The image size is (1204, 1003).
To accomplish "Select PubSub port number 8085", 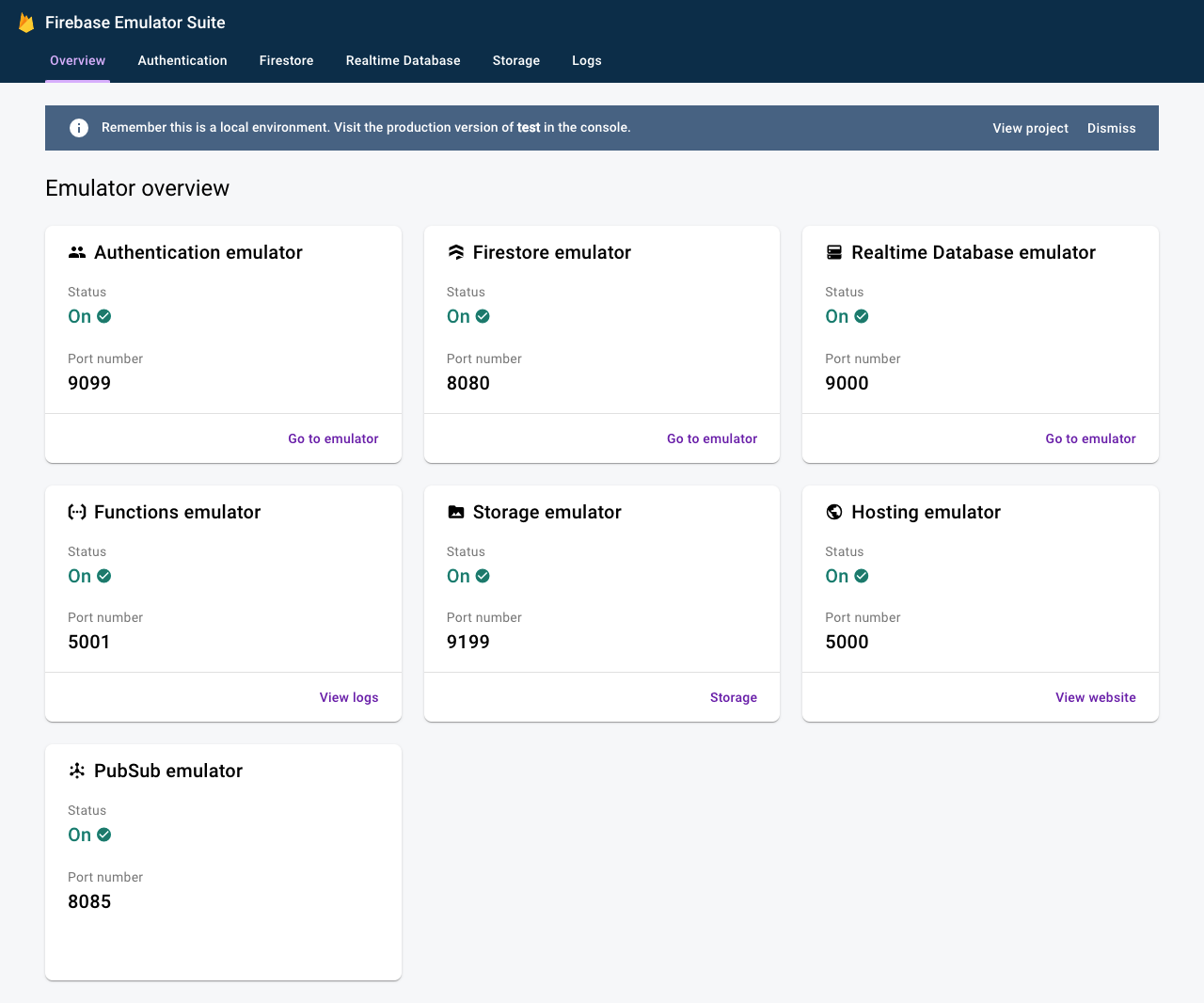I will [89, 901].
